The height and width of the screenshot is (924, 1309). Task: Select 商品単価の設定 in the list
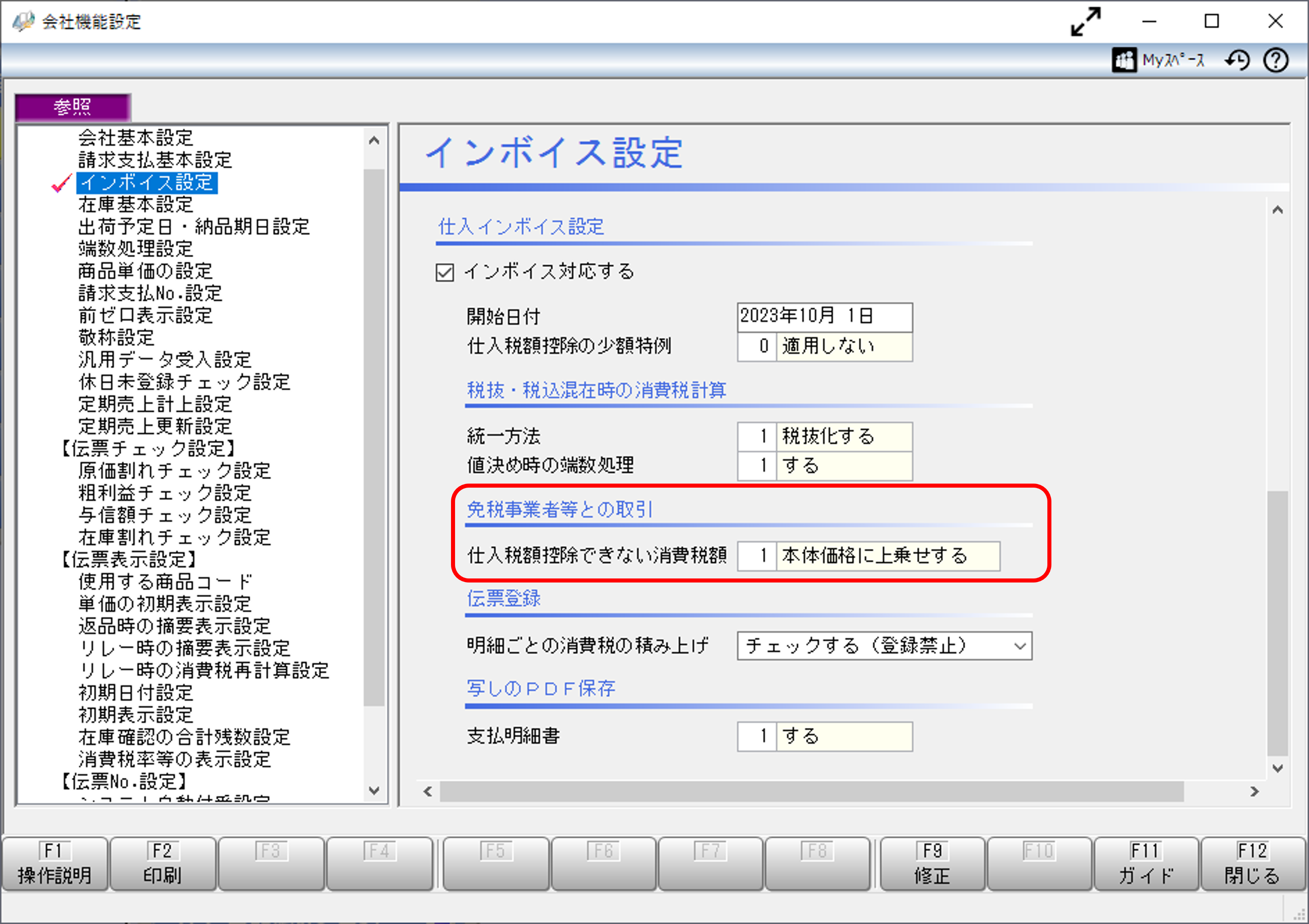coord(145,271)
